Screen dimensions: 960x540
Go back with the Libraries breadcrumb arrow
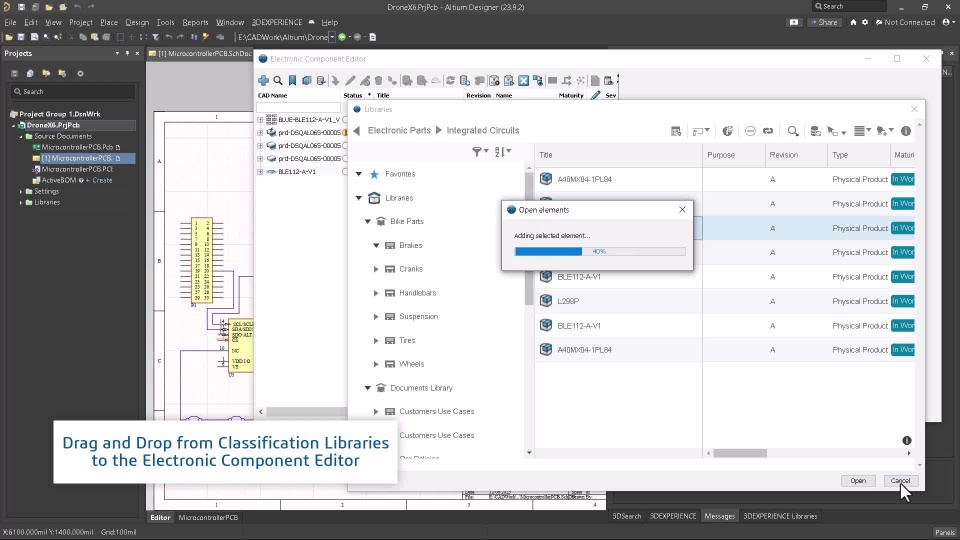[x=357, y=130]
